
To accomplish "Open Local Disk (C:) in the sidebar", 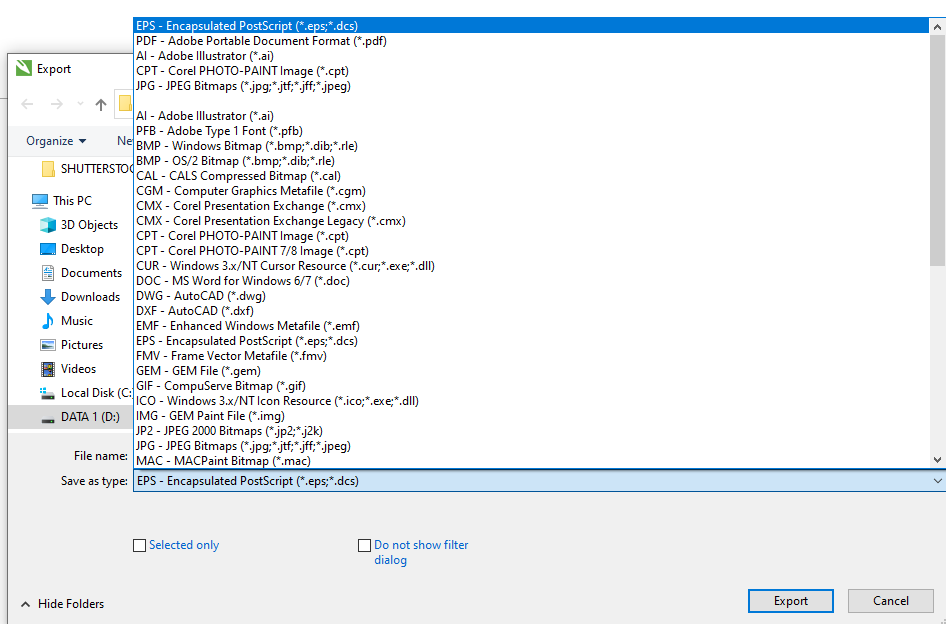I will coord(96,393).
